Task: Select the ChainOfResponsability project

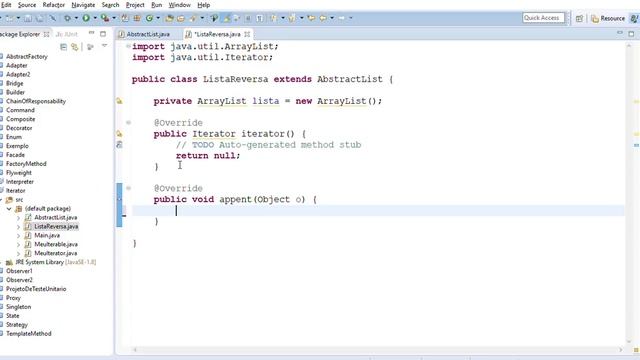Action: tap(36, 101)
